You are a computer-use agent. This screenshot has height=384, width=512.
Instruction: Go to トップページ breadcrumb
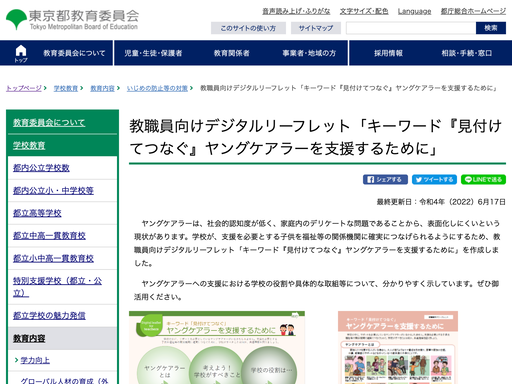24,88
